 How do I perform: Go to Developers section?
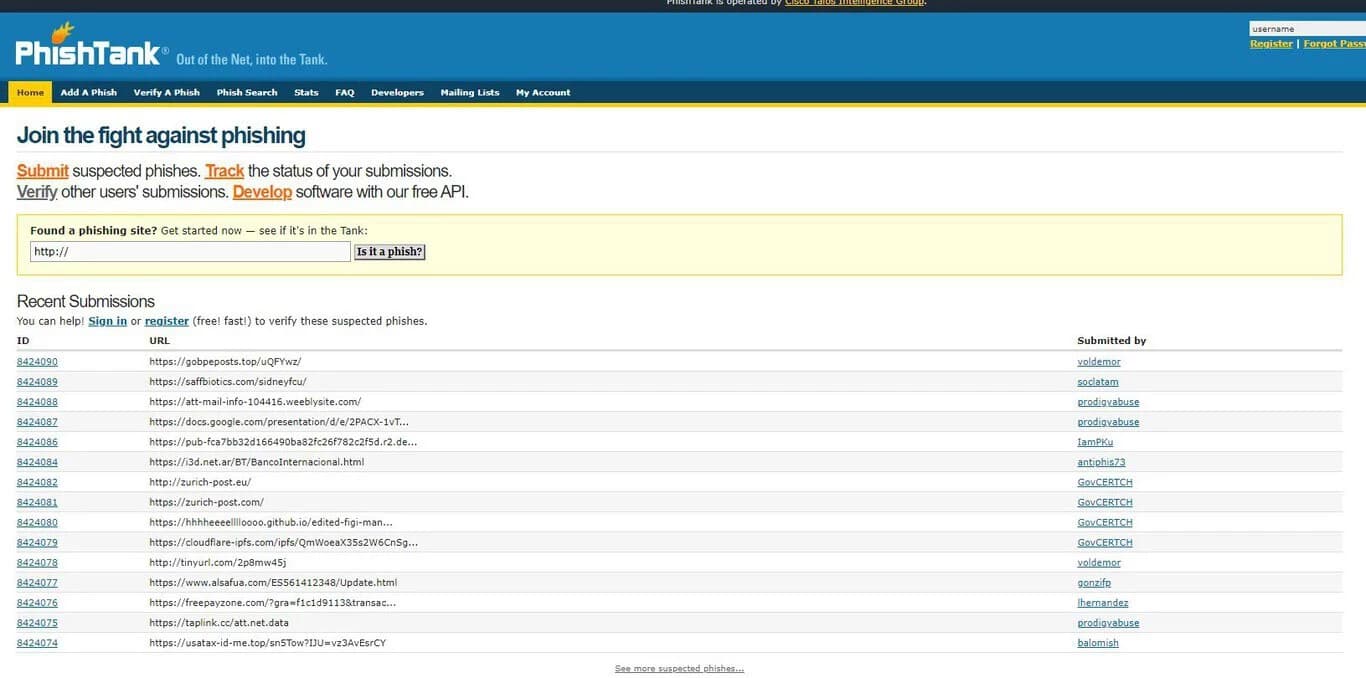tap(397, 92)
